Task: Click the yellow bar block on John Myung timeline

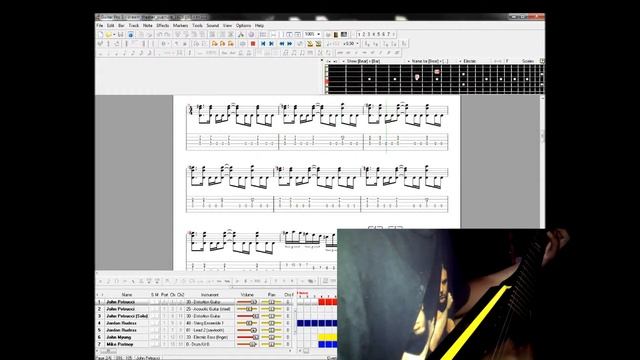Action: point(328,337)
